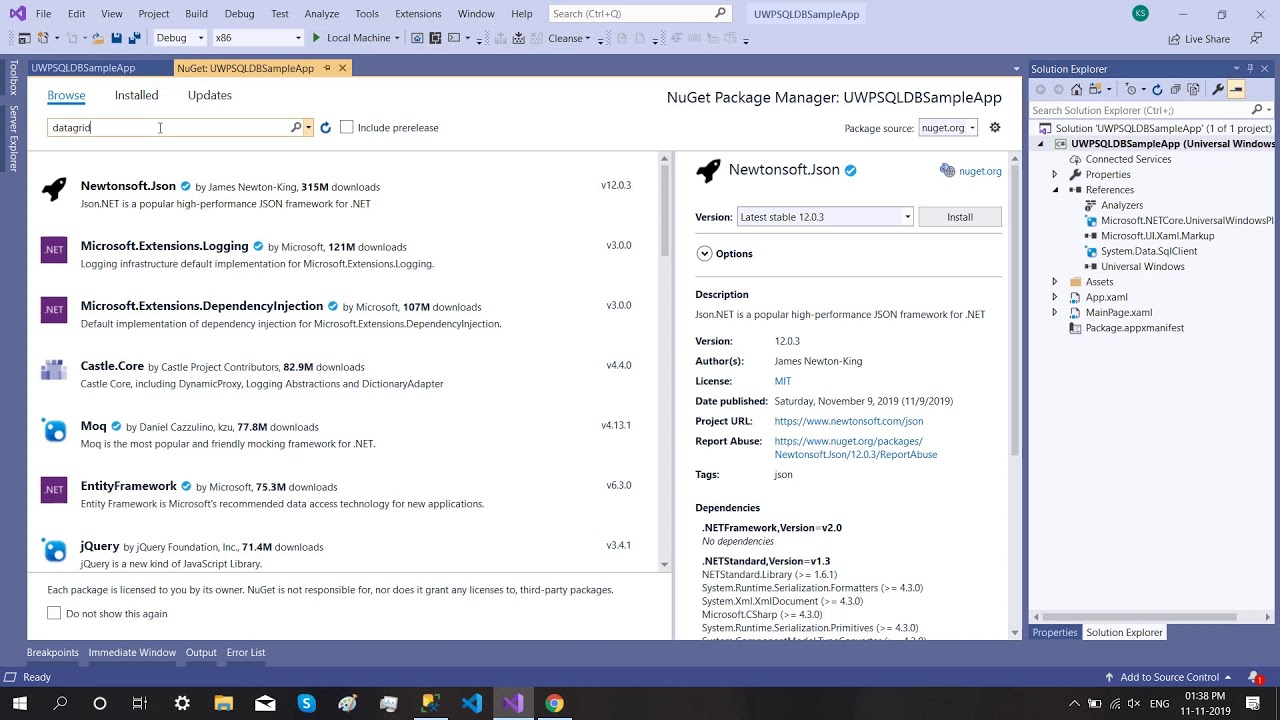This screenshot has width=1280, height=720.
Task: Open Skype from taskbar
Action: pyautogui.click(x=306, y=703)
